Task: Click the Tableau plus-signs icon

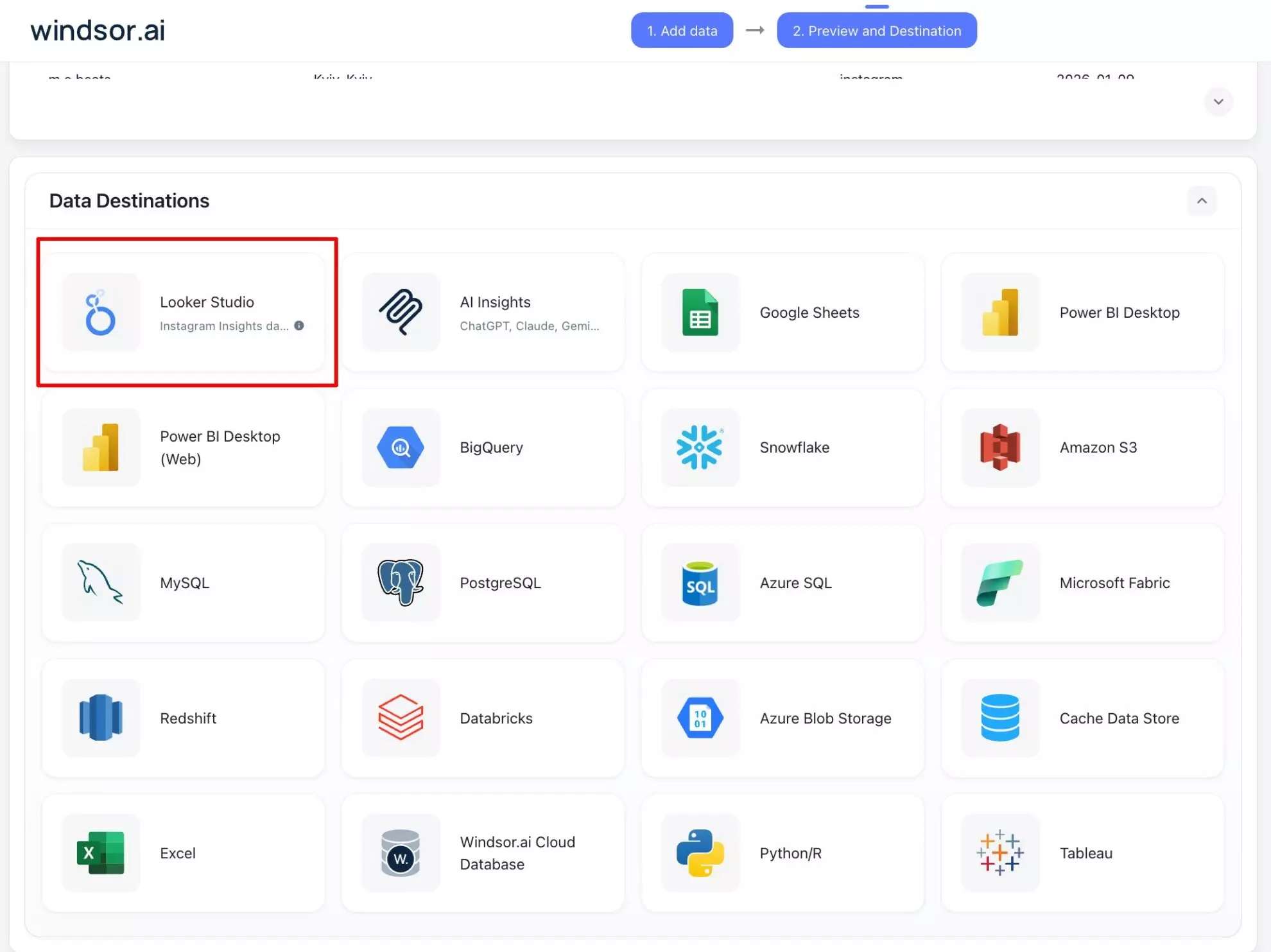Action: [x=999, y=853]
